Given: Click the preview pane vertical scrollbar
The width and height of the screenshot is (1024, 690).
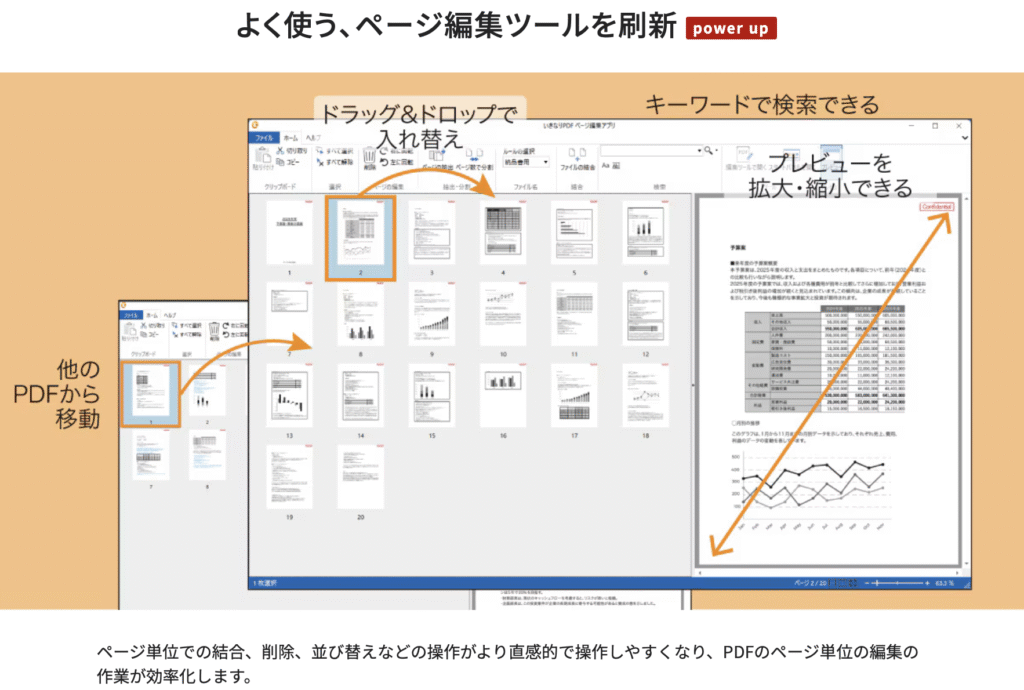Looking at the screenshot, I should pos(966,381).
